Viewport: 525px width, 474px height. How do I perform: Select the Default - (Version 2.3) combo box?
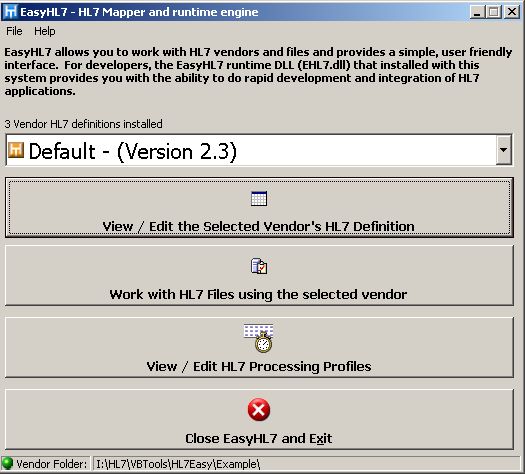pyautogui.click(x=258, y=150)
